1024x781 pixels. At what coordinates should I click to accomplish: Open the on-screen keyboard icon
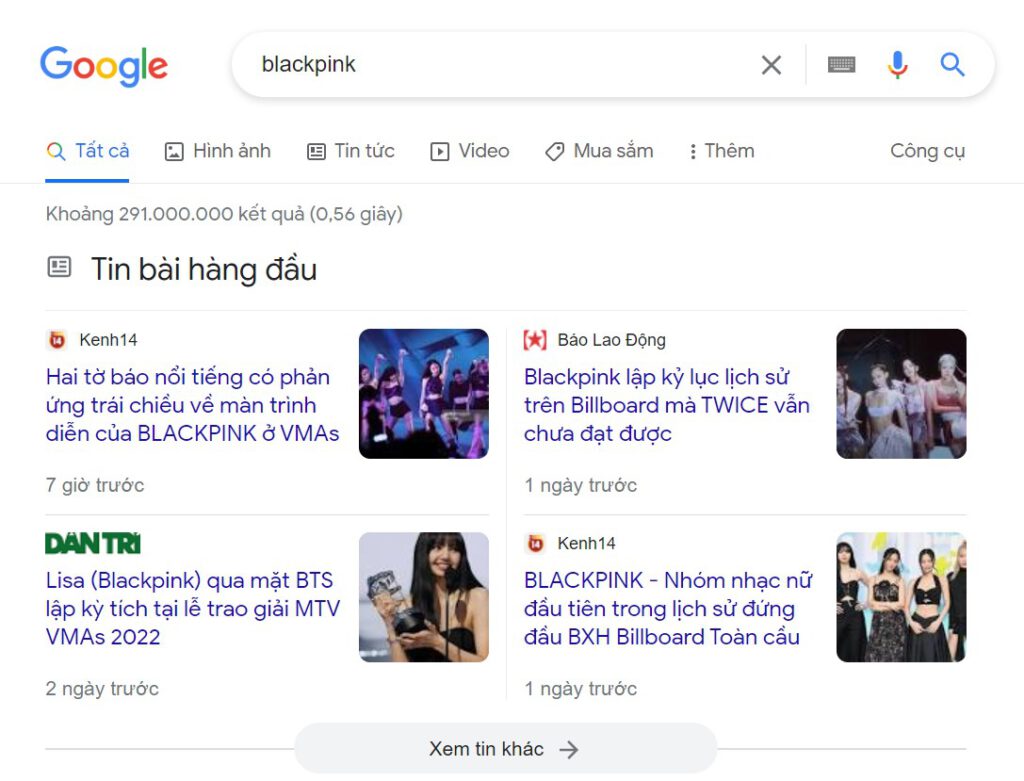[841, 64]
